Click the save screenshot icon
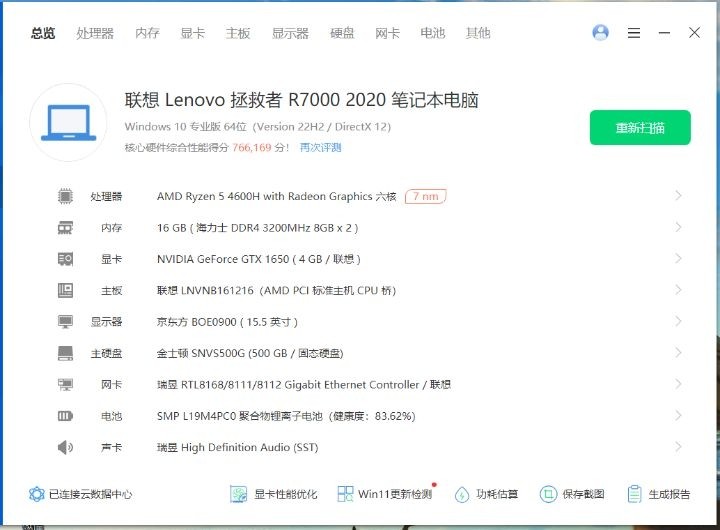The image size is (720, 530). [548, 494]
